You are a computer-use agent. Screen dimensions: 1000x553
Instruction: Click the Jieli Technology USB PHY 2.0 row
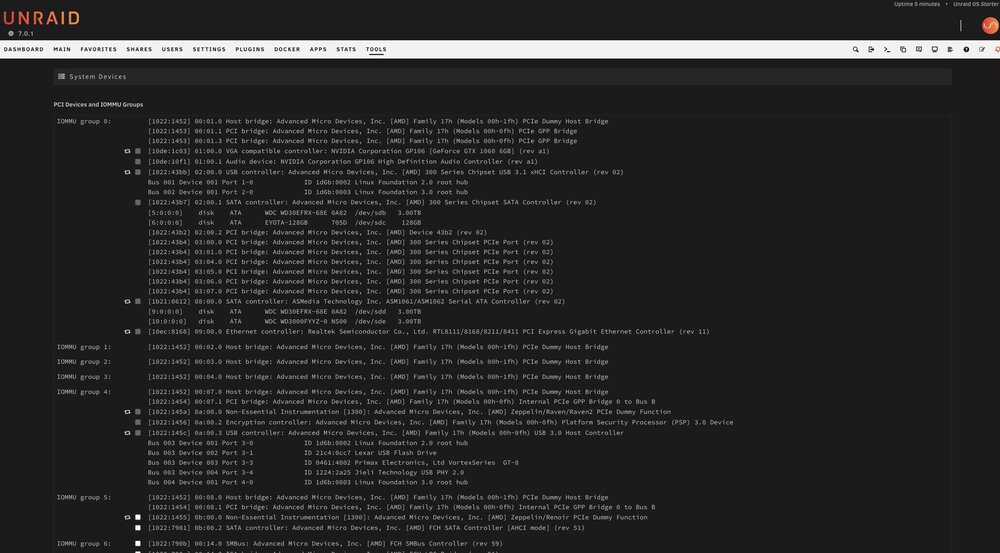coord(306,473)
